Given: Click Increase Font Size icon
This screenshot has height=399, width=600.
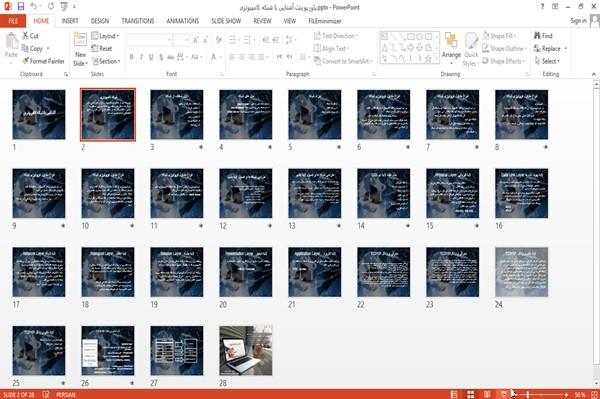Looking at the screenshot, I should coord(196,40).
